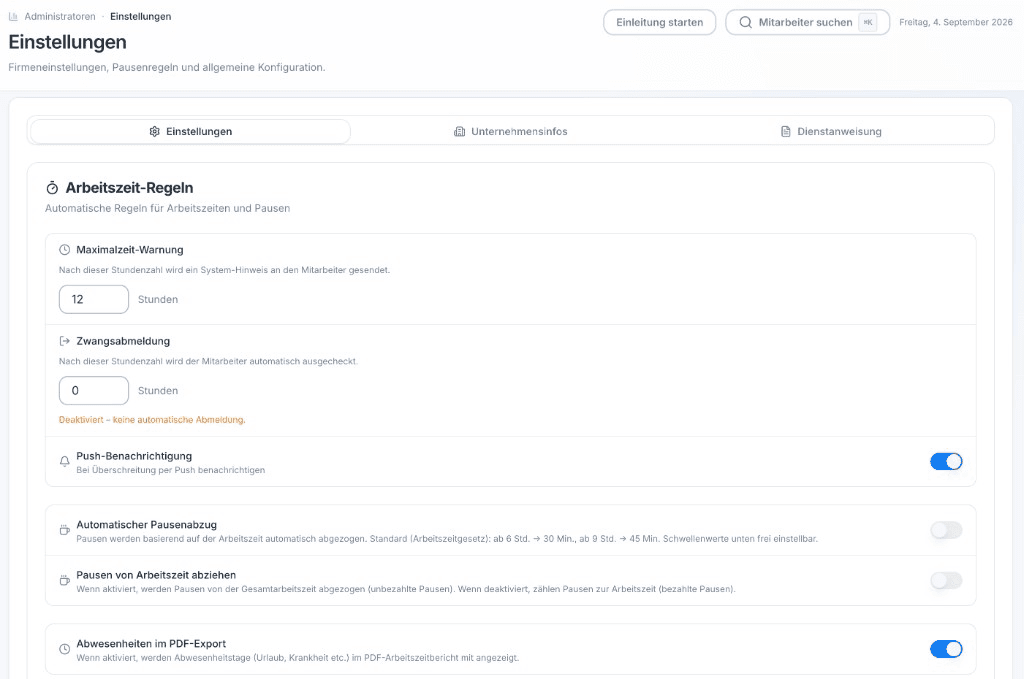Click the Automatischer Pausenabzug label
The width and height of the screenshot is (1024, 679).
(x=146, y=524)
